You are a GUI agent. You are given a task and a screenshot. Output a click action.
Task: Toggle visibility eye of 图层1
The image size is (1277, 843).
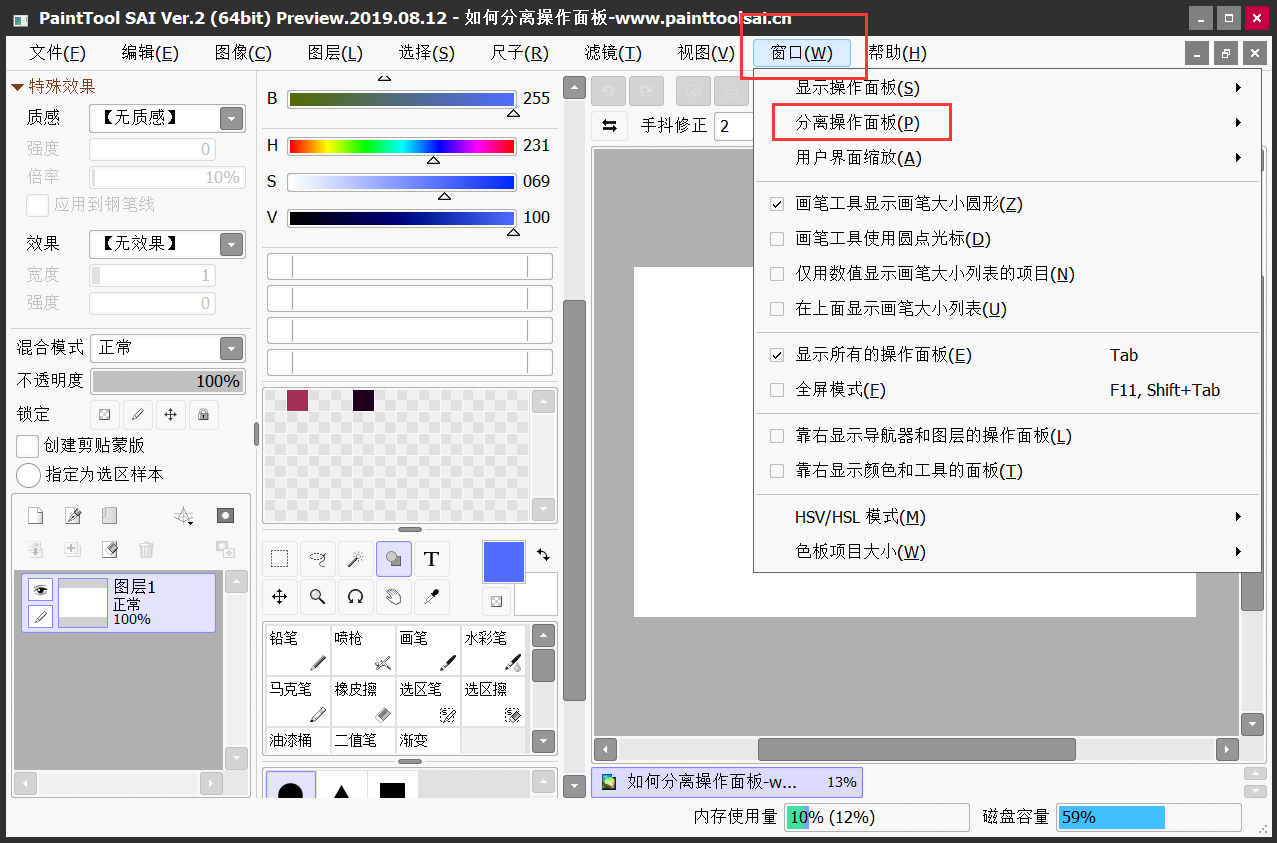coord(40,590)
